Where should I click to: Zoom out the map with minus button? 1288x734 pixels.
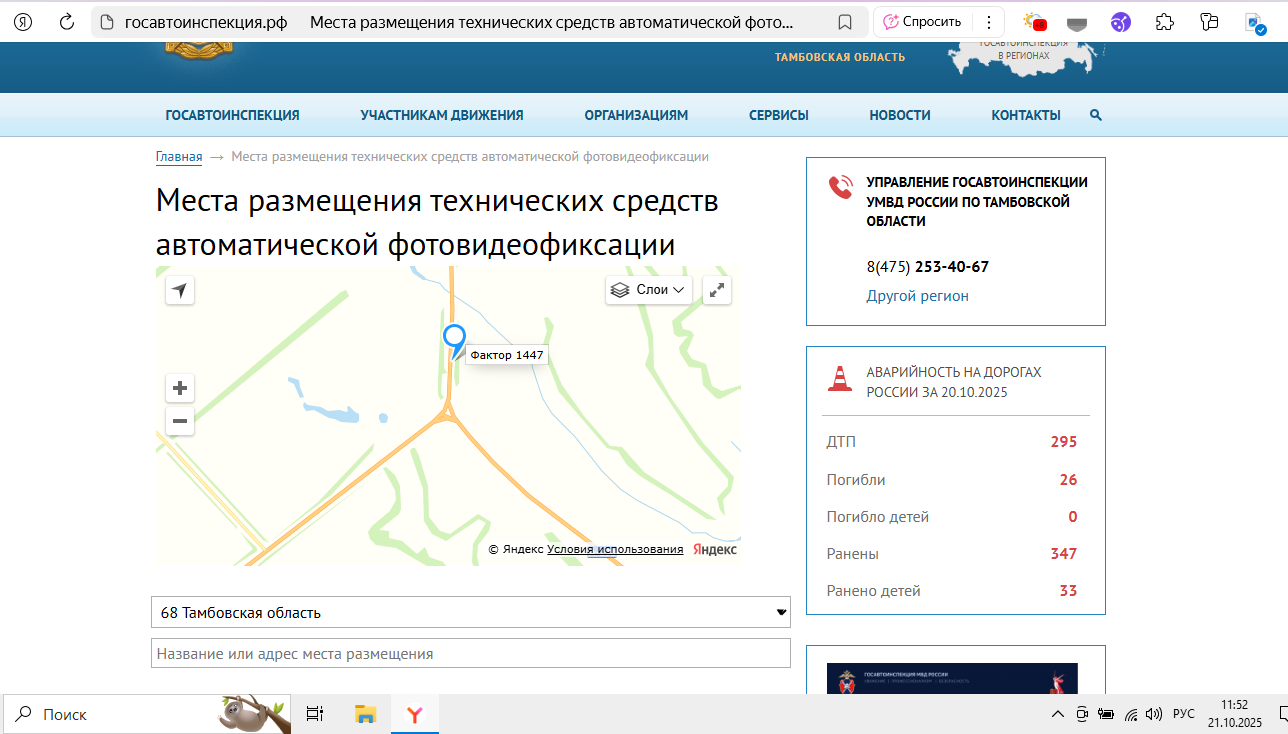(180, 421)
